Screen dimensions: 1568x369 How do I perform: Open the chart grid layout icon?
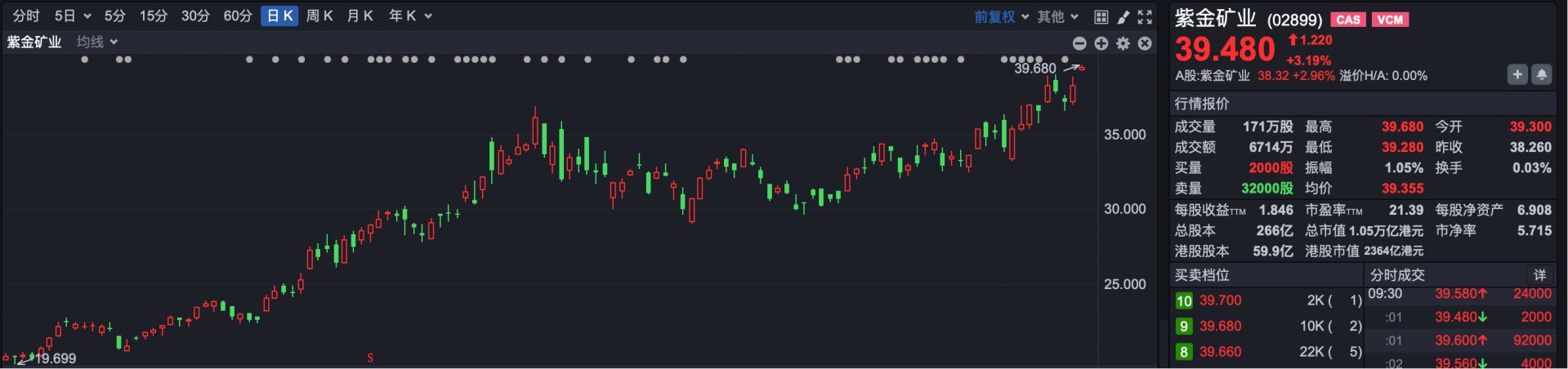(x=1101, y=16)
